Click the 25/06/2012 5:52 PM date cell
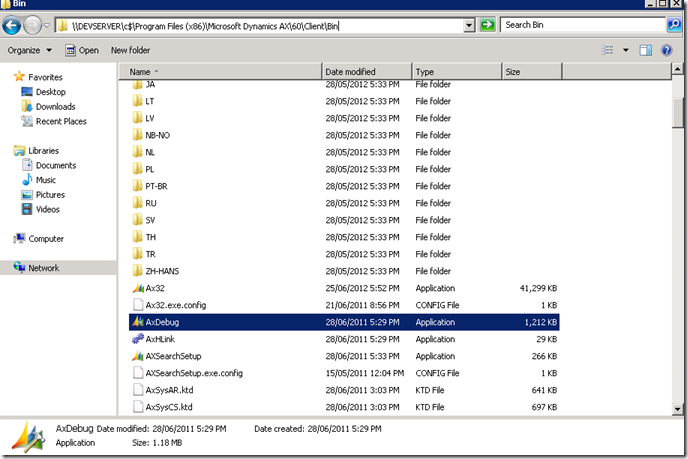688x459 pixels. pos(362,288)
